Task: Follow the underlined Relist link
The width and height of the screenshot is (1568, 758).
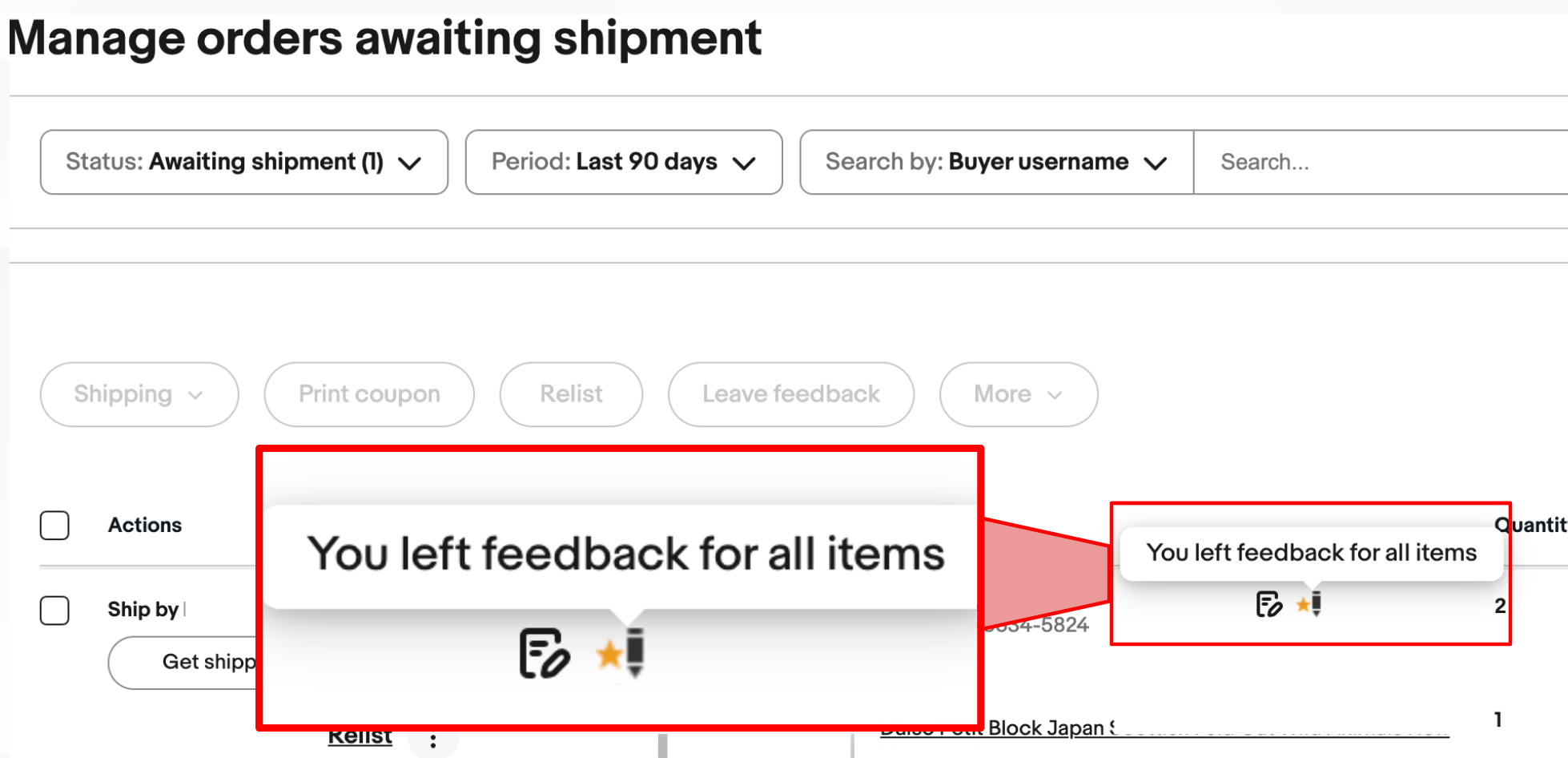Action: pyautogui.click(x=360, y=736)
